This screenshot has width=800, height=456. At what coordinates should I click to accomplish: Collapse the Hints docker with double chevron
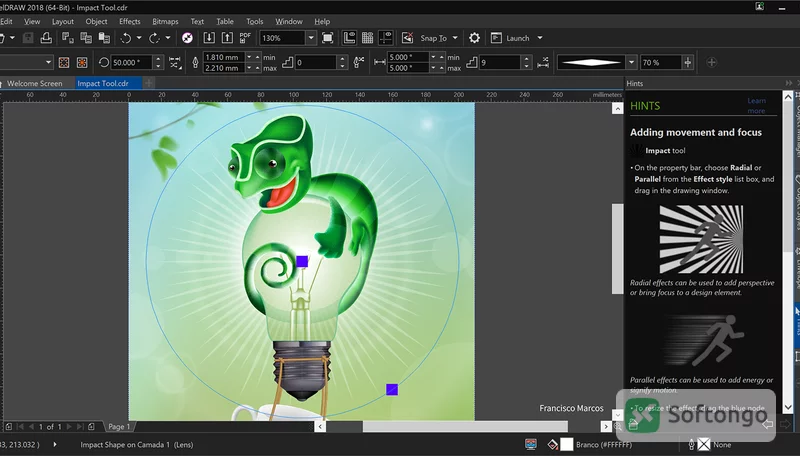click(789, 83)
